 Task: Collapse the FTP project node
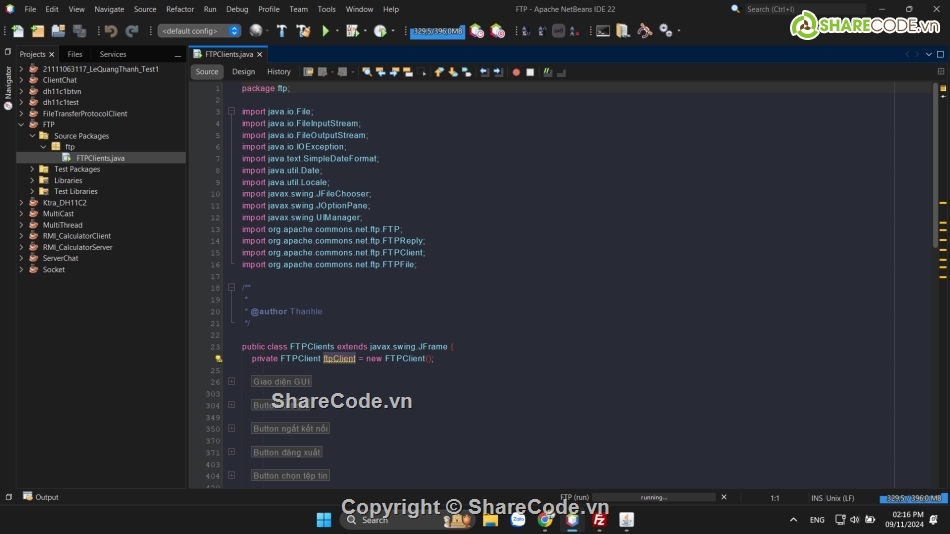(x=21, y=125)
